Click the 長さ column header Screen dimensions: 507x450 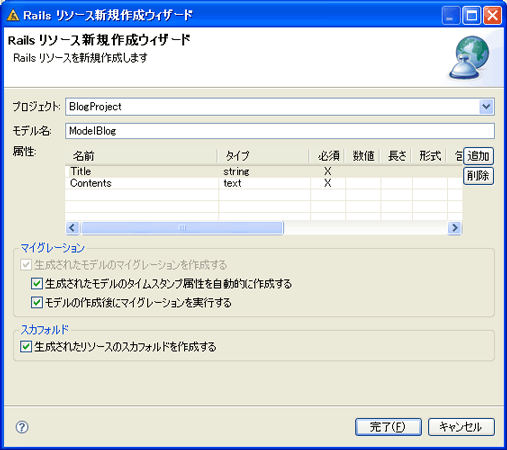pyautogui.click(x=396, y=156)
